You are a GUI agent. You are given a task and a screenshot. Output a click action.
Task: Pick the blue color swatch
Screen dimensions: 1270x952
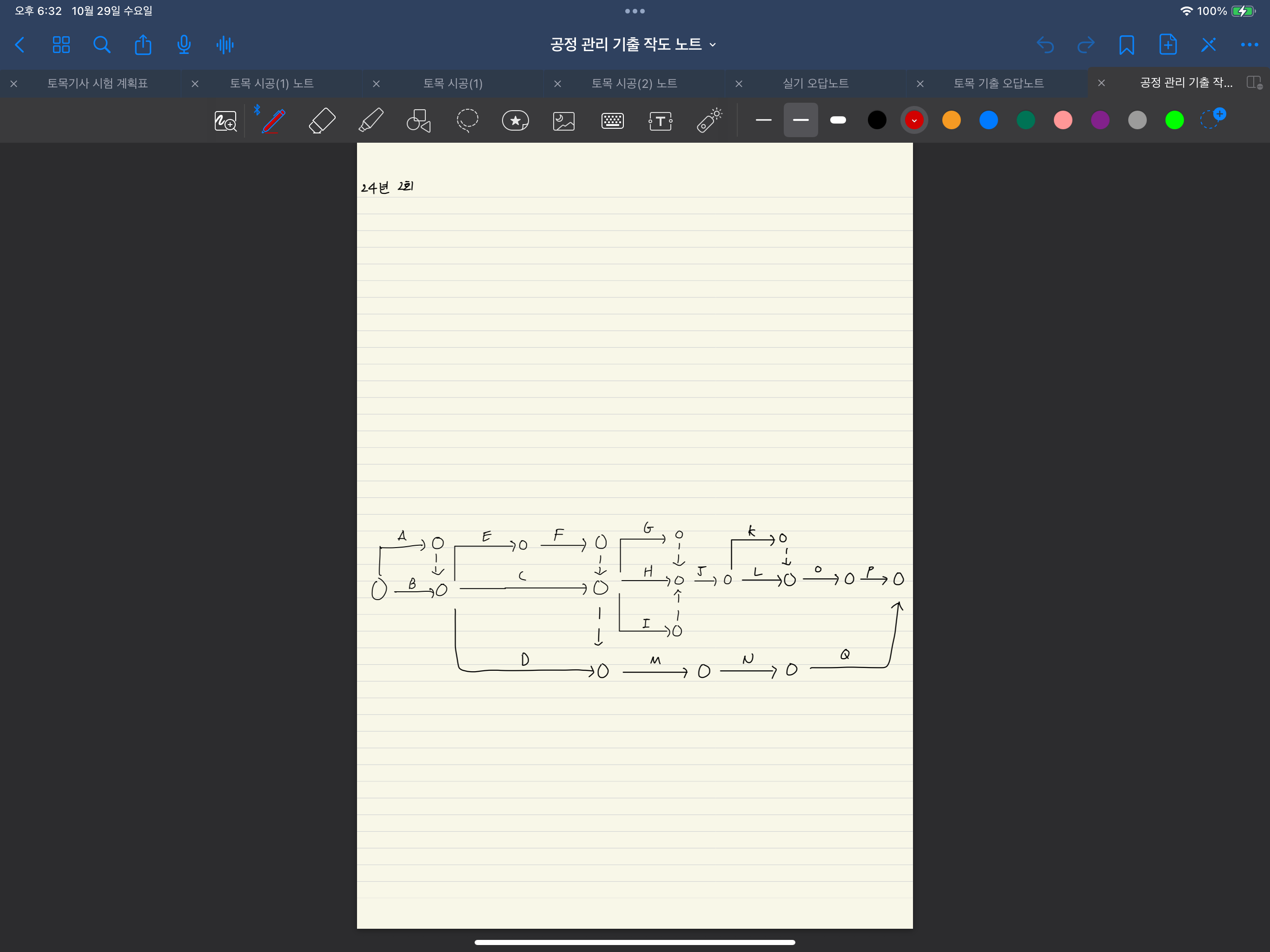click(988, 120)
